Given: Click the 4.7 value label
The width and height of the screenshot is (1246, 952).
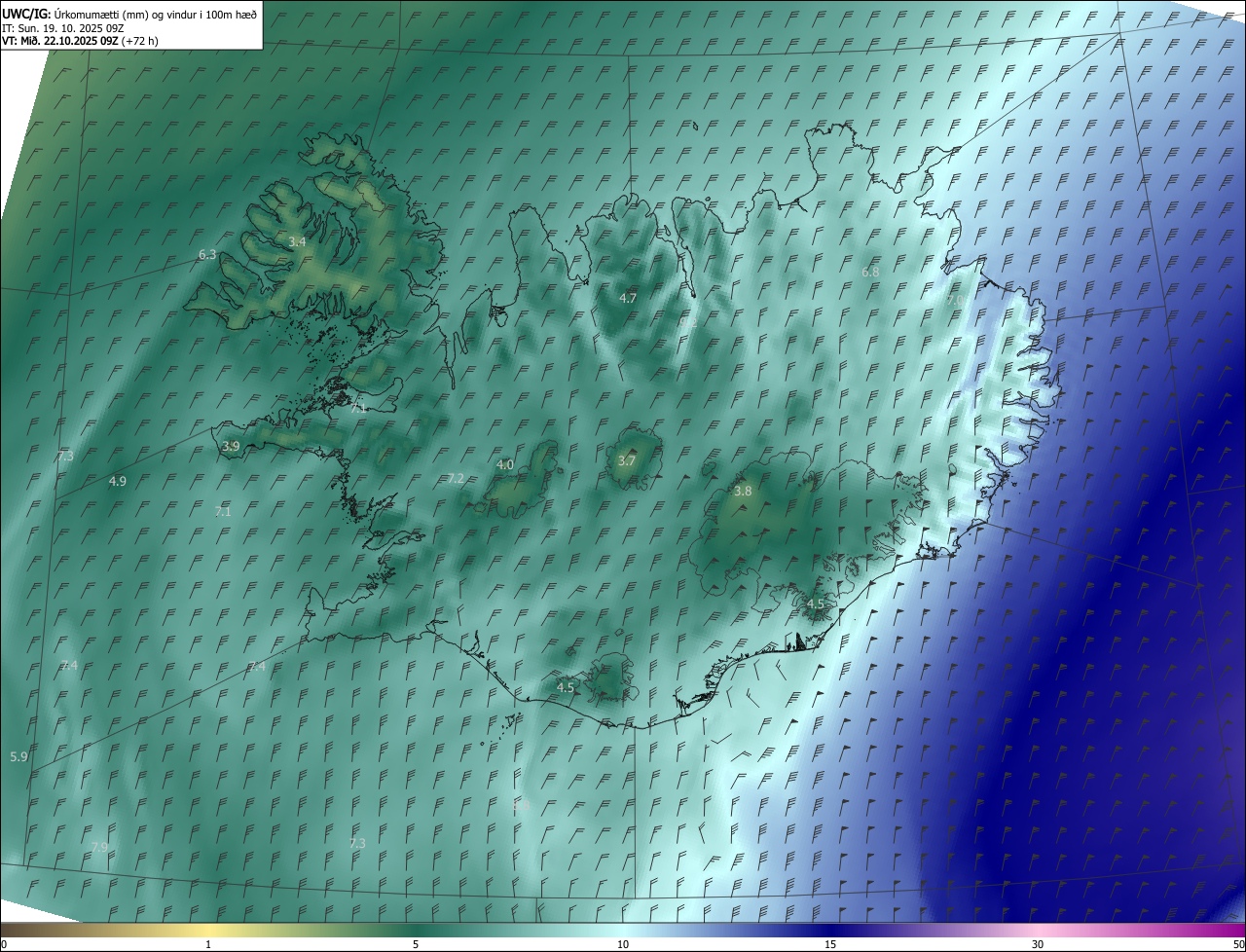Looking at the screenshot, I should click(628, 298).
